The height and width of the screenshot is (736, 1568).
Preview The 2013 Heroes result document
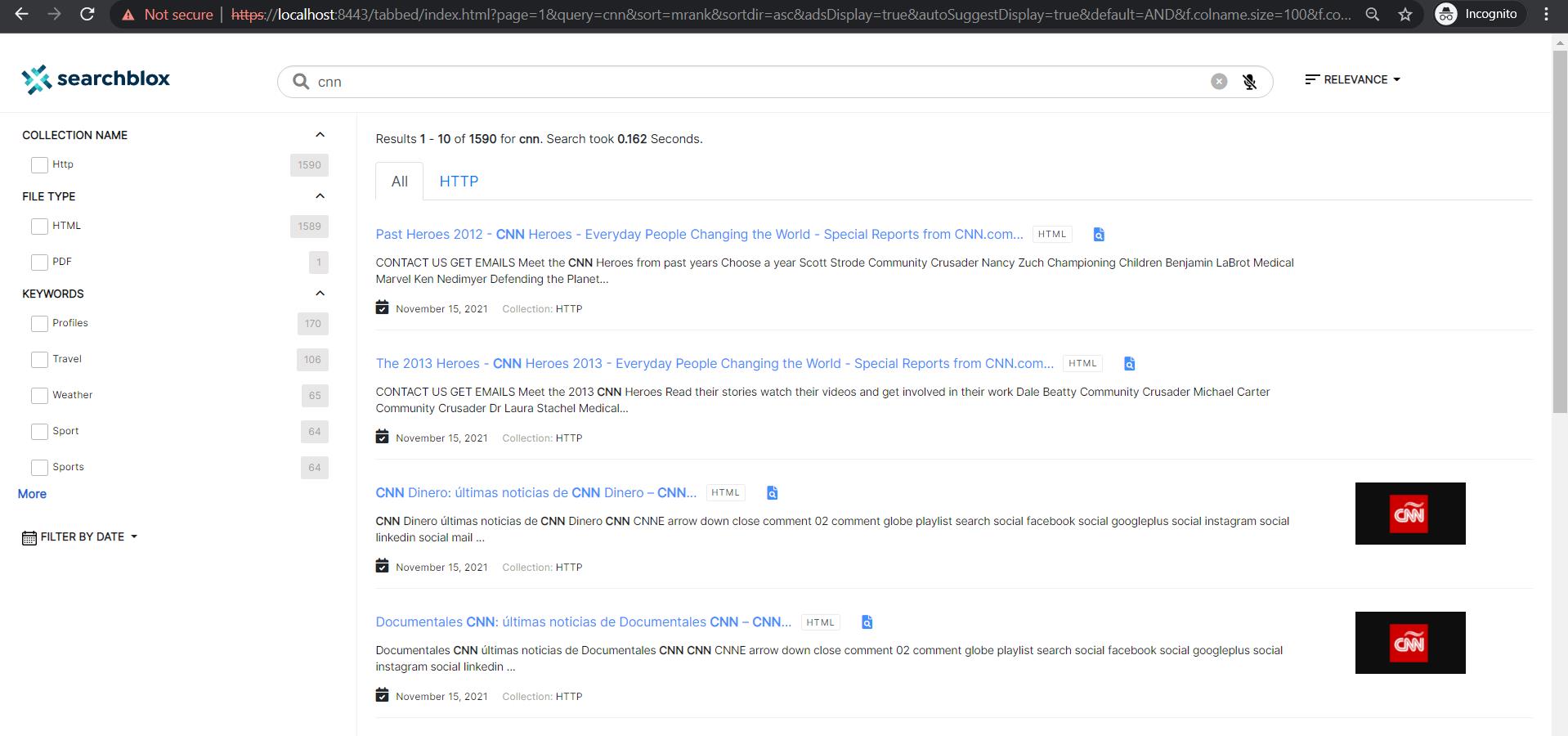coord(1129,364)
